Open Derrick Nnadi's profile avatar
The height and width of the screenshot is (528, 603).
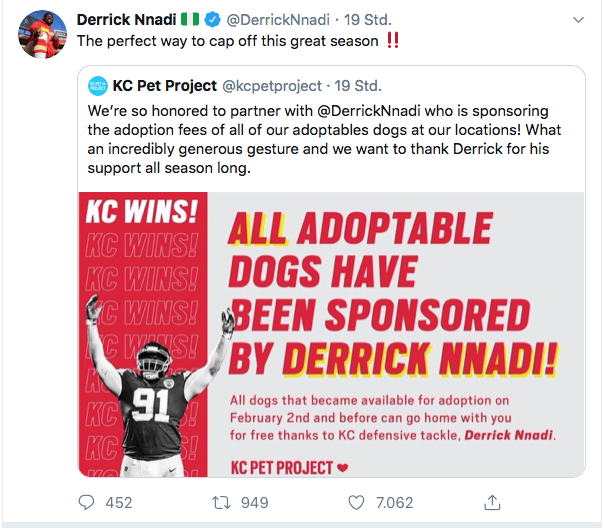click(42, 35)
